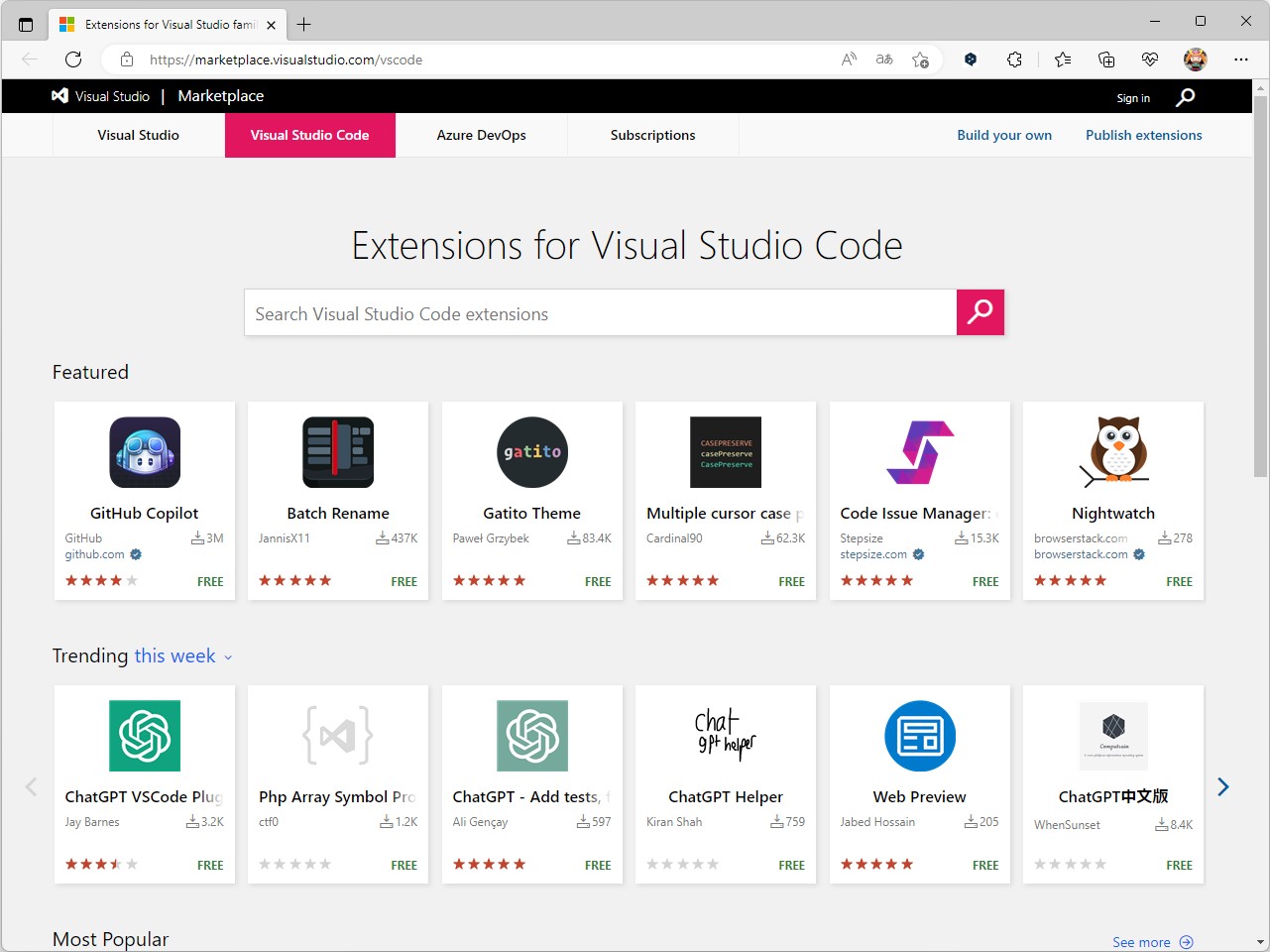Screen dimensions: 1270x952
Task: Click the GitHub Copilot extension icon
Action: (144, 452)
